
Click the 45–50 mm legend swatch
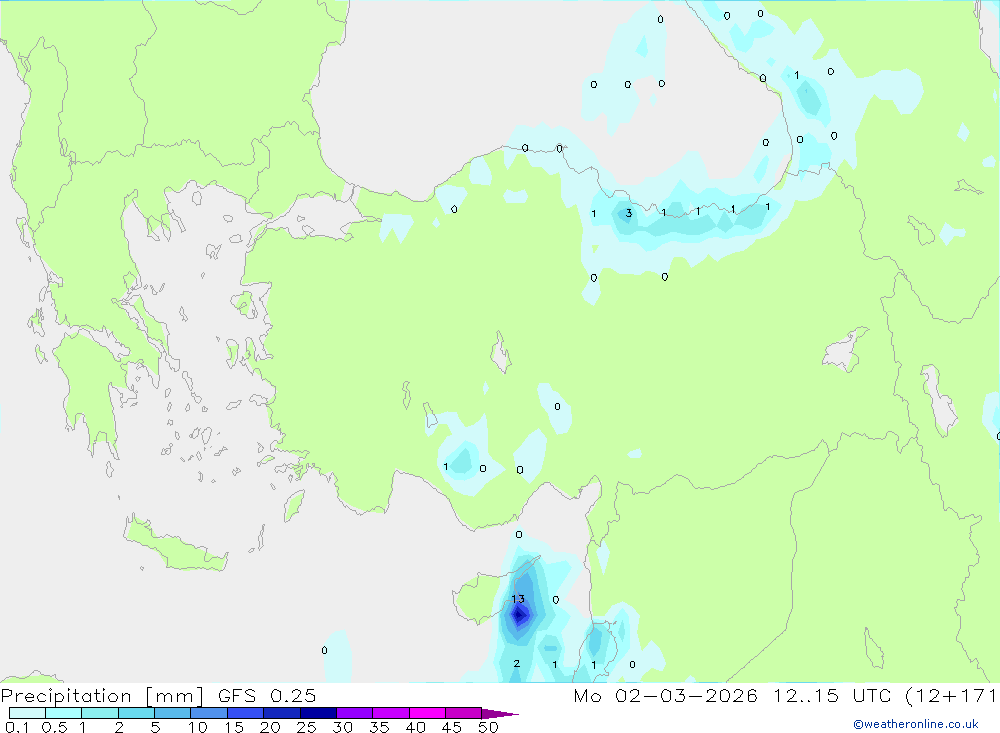464,713
